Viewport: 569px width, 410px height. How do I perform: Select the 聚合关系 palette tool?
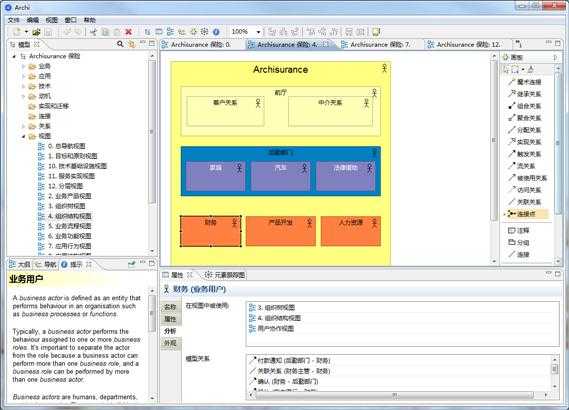click(x=525, y=118)
